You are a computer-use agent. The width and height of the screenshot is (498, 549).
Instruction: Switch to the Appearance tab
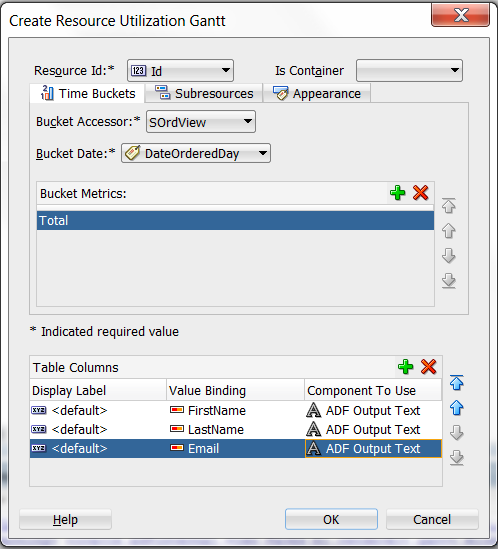click(317, 93)
